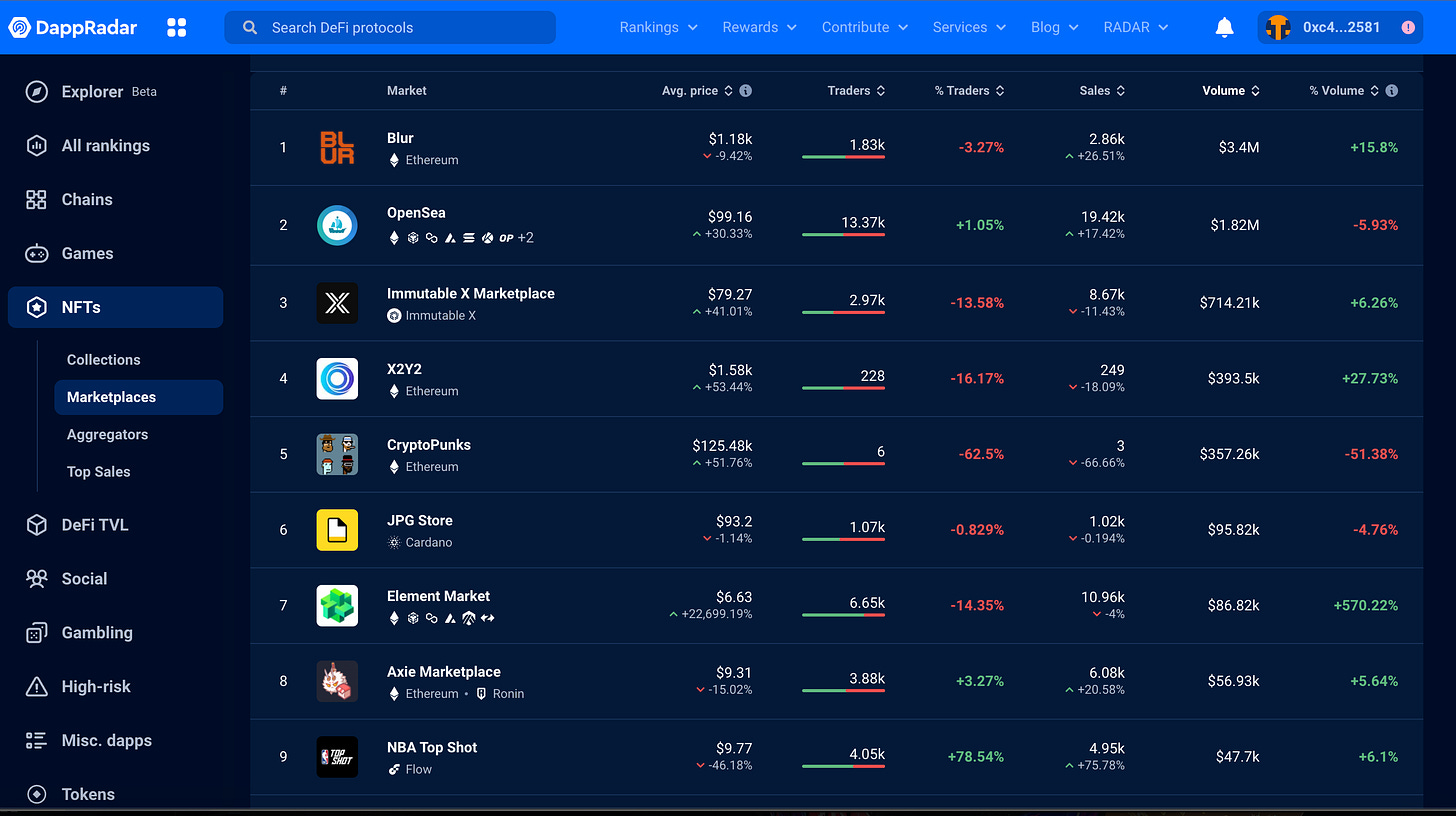Sort table by % Traders column
Image resolution: width=1456 pixels, height=816 pixels.
click(x=969, y=91)
